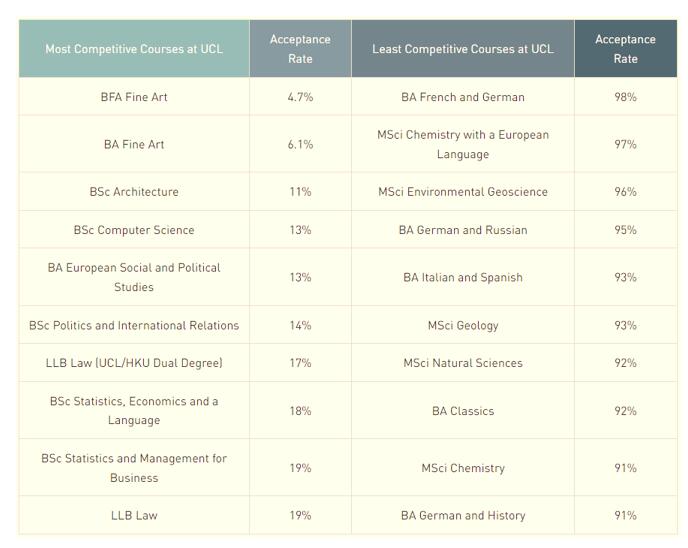688x548 pixels.
Task: Click the BA Italian and Spanish cell
Action: pos(462,277)
